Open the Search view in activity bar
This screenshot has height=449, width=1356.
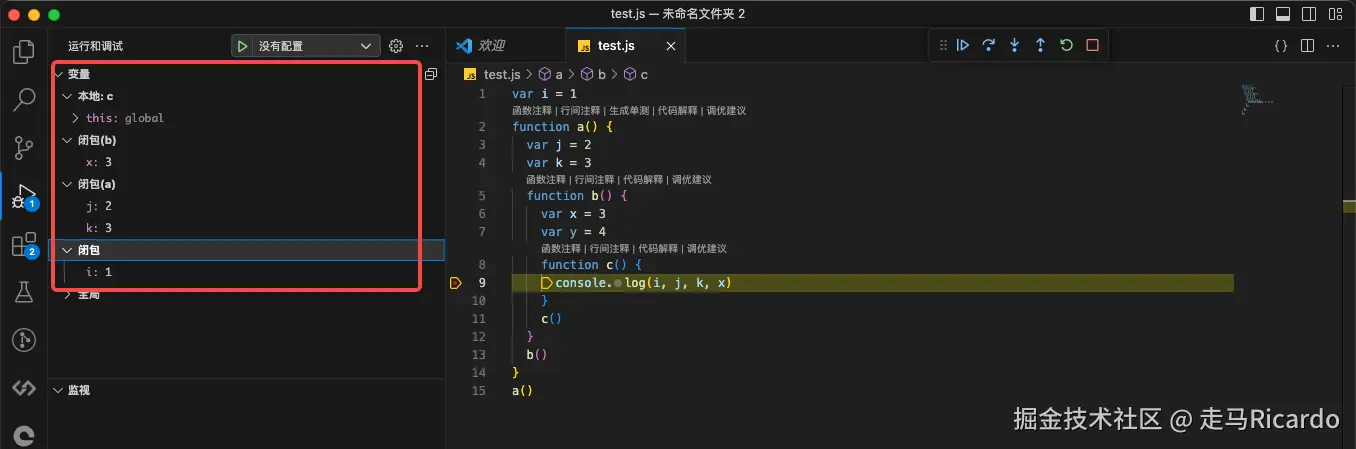(x=23, y=99)
